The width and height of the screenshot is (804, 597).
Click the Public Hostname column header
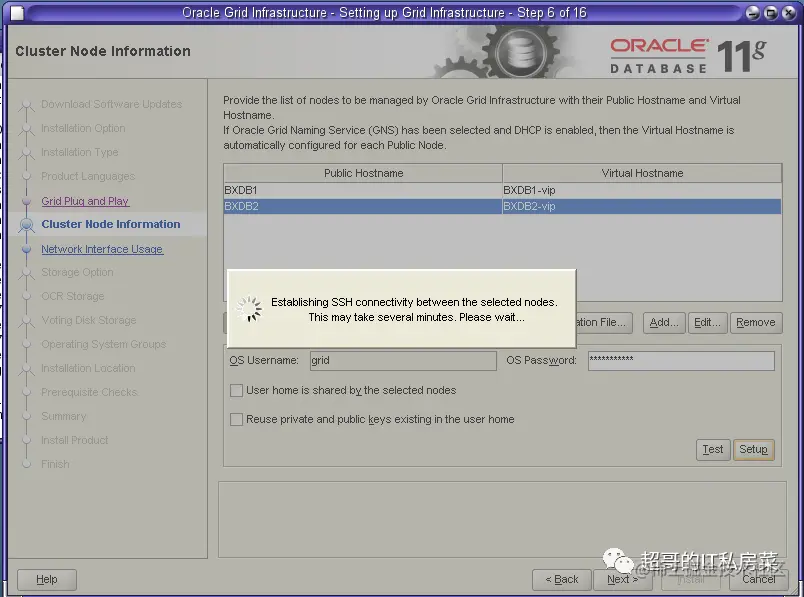(363, 173)
